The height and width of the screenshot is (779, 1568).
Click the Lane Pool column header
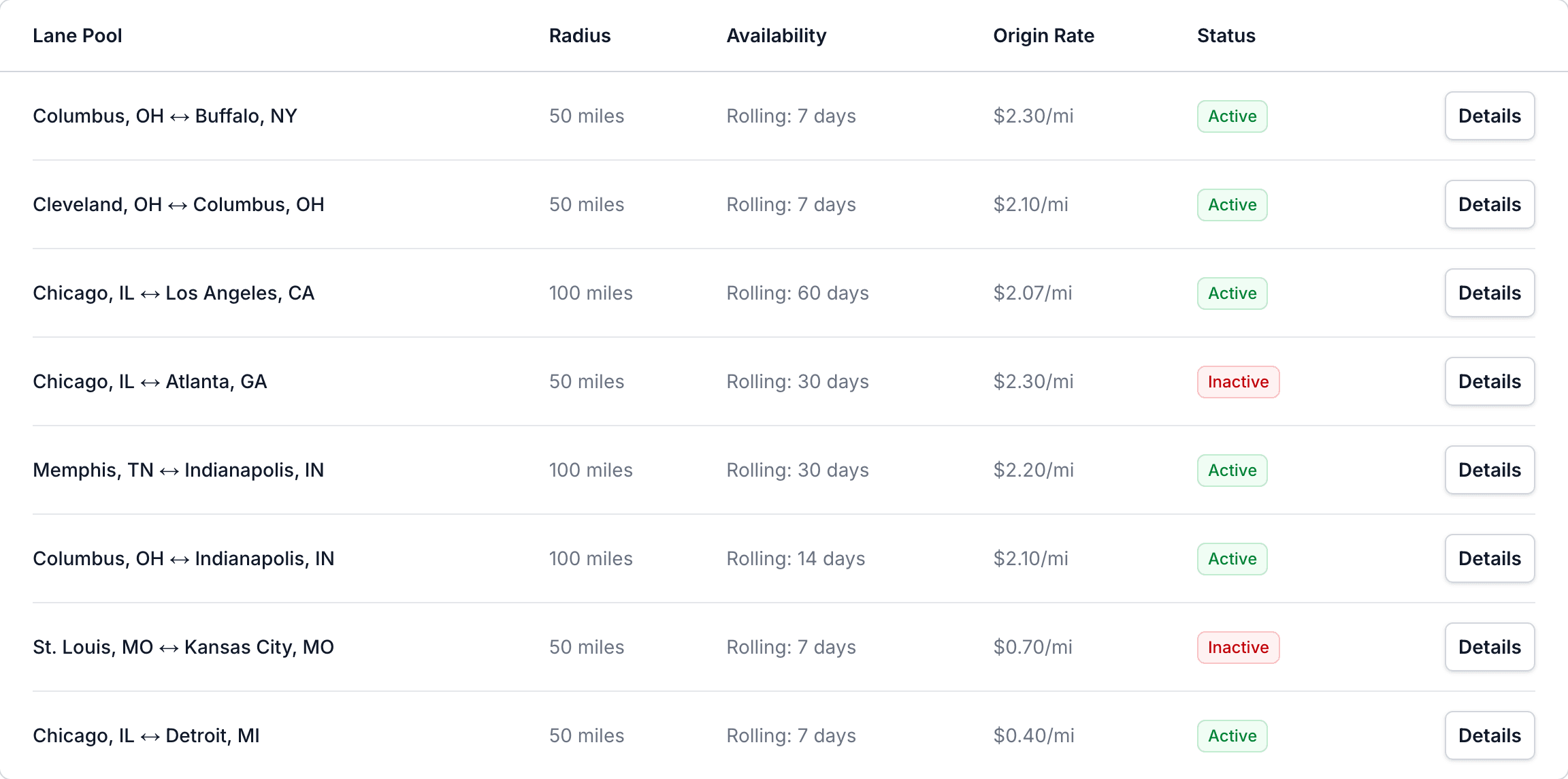point(78,35)
